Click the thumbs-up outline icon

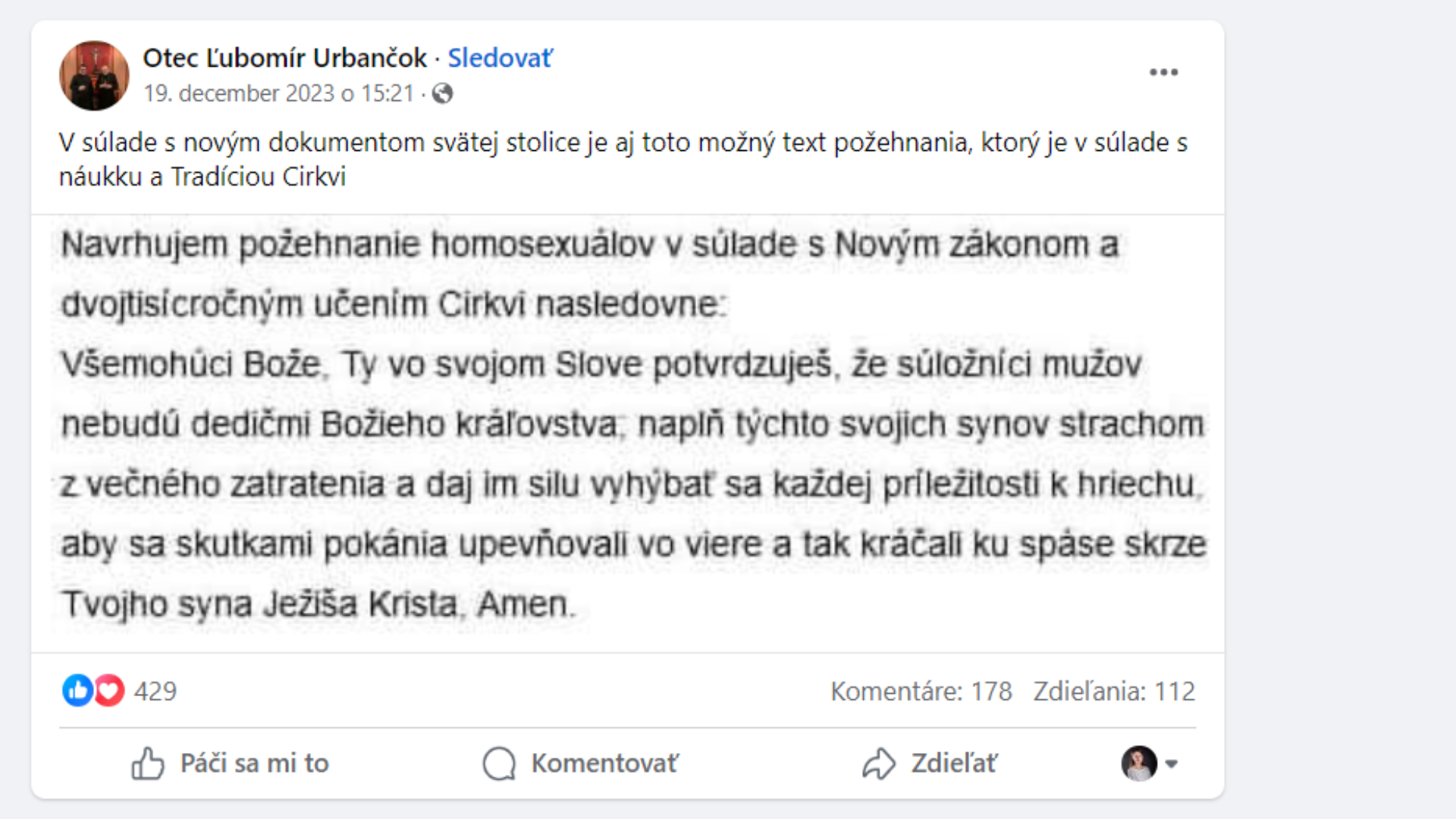click(148, 763)
